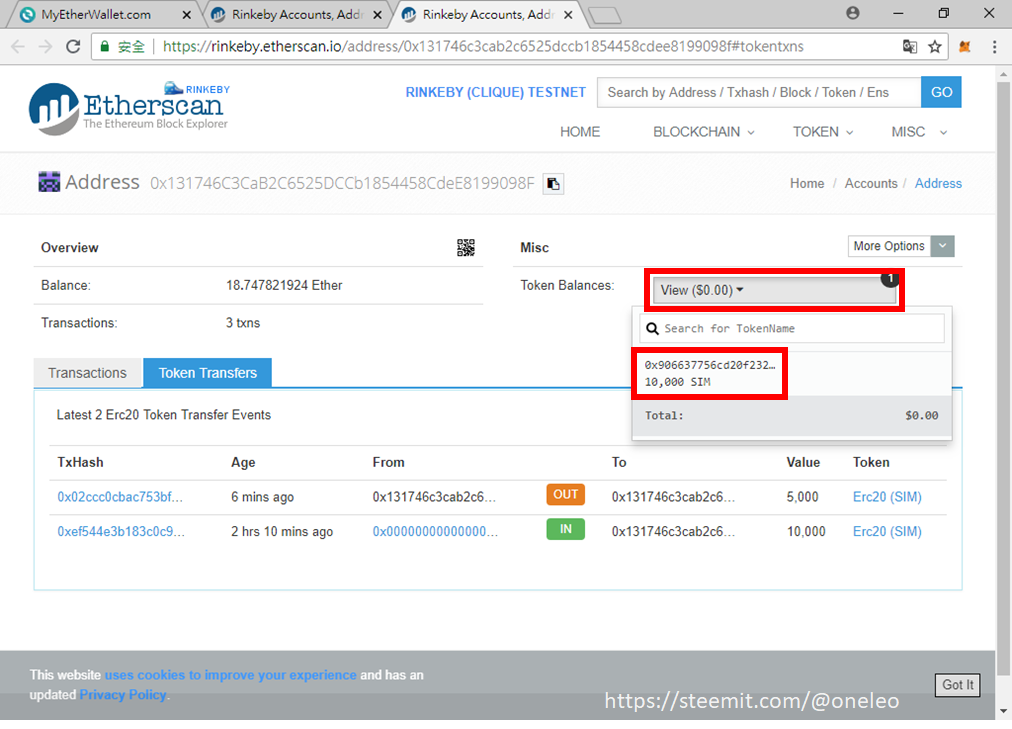Image resolution: width=1012 pixels, height=729 pixels.
Task: Toggle the View ($0.00) token dropdown
Action: [x=774, y=290]
